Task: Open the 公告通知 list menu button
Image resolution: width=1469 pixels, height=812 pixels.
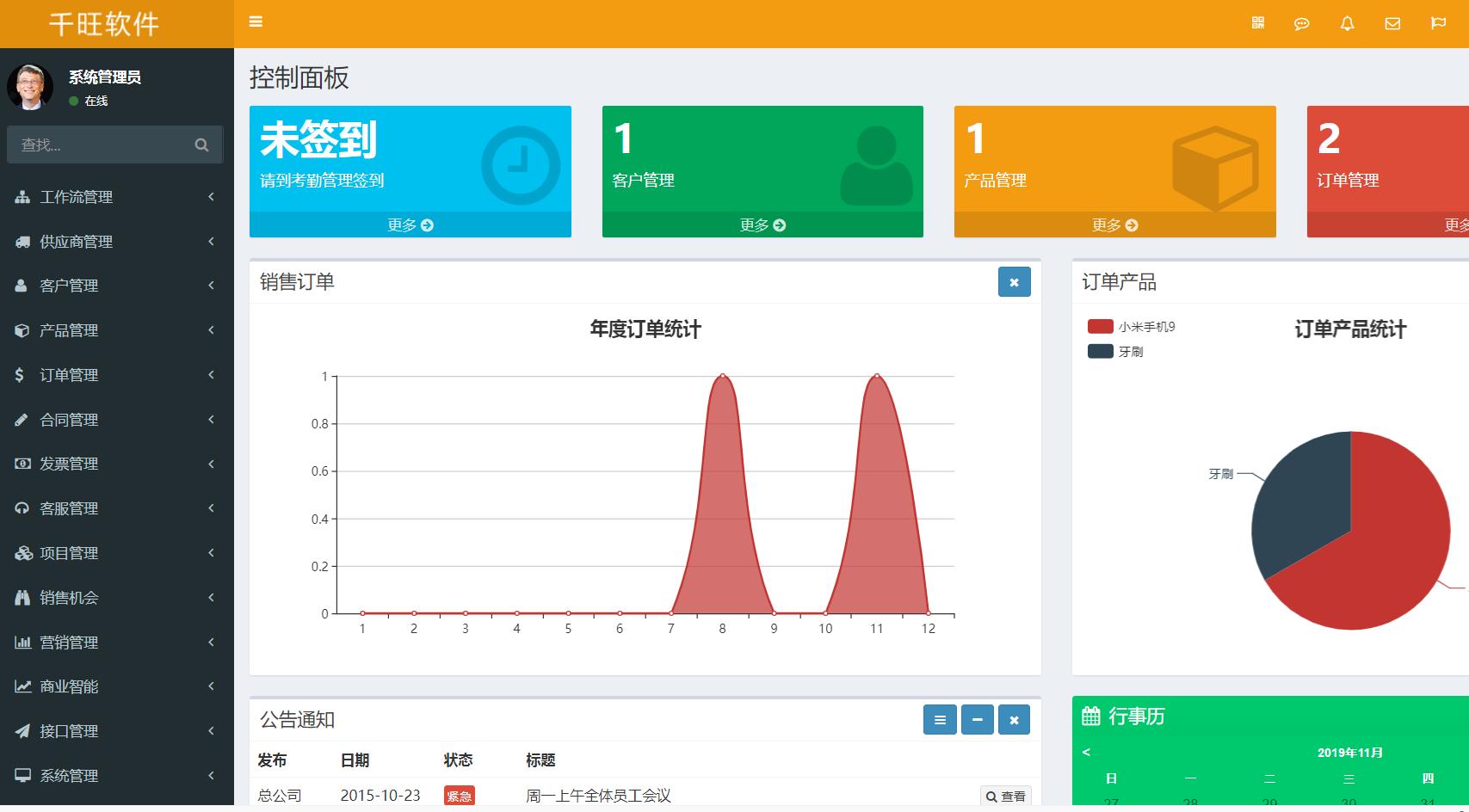Action: click(940, 720)
